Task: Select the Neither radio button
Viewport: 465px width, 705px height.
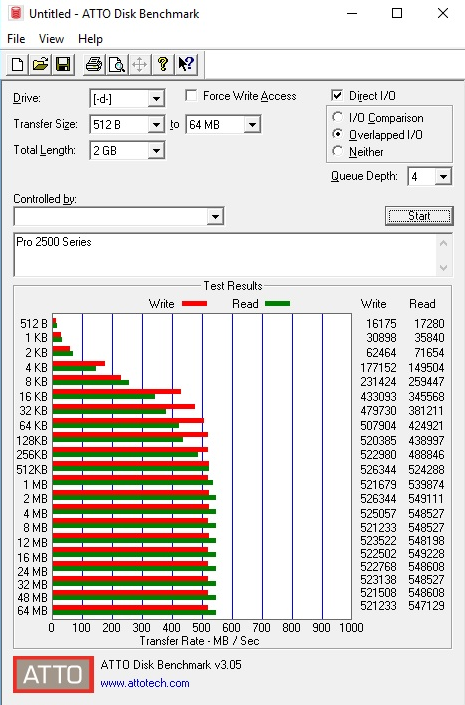Action: pos(337,151)
